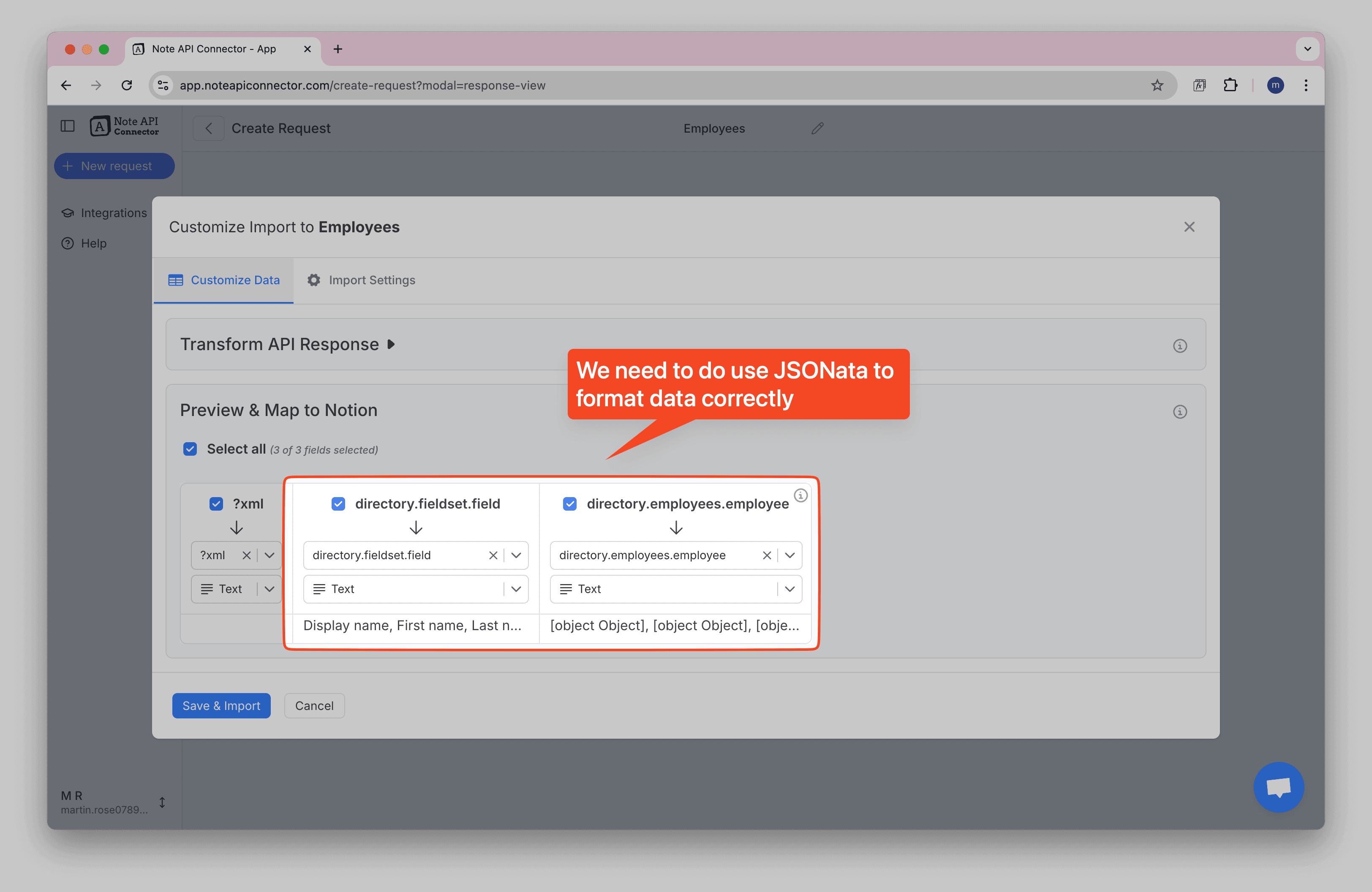This screenshot has height=892, width=1372.
Task: Open Help in the sidebar
Action: point(84,243)
